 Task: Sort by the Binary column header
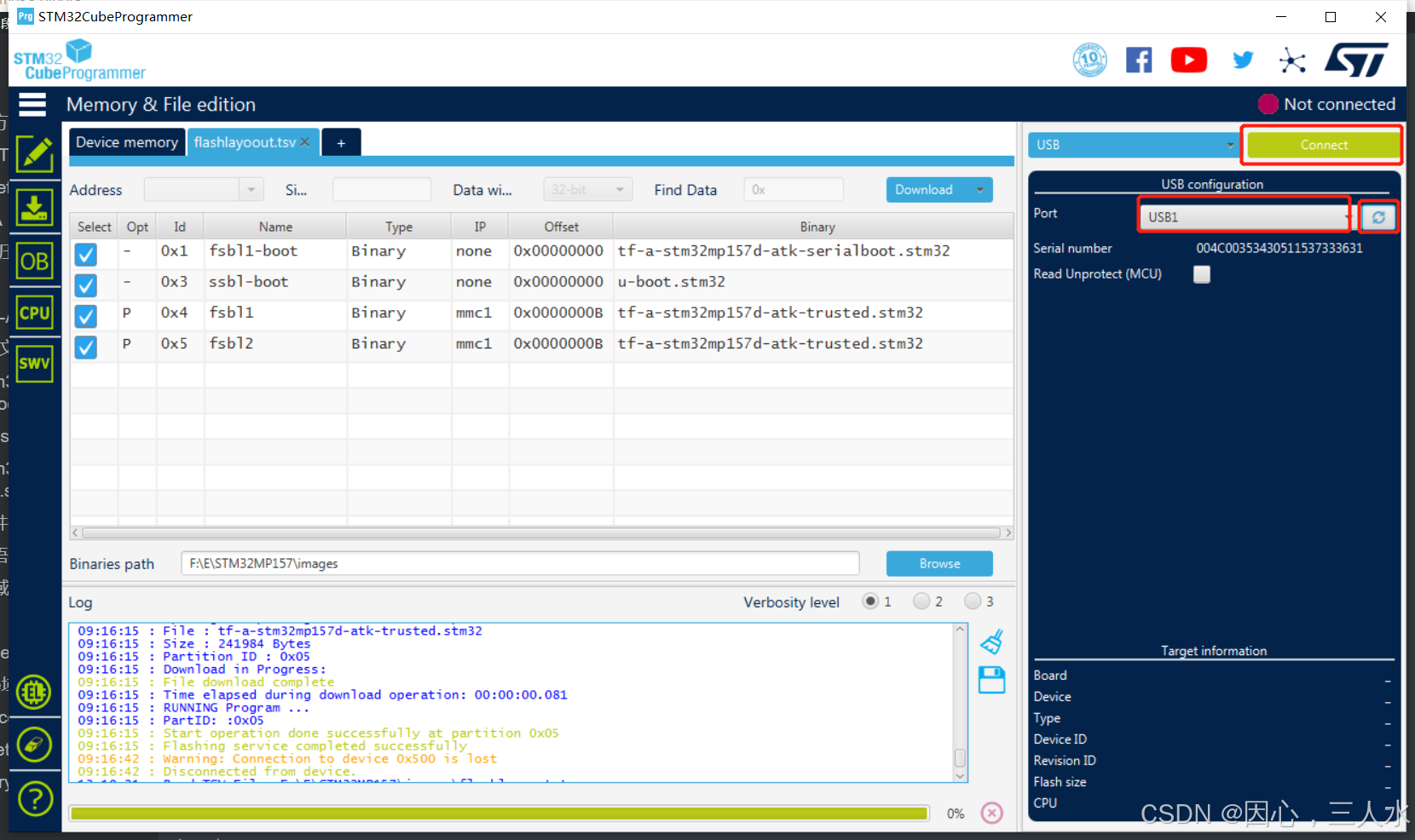[817, 227]
